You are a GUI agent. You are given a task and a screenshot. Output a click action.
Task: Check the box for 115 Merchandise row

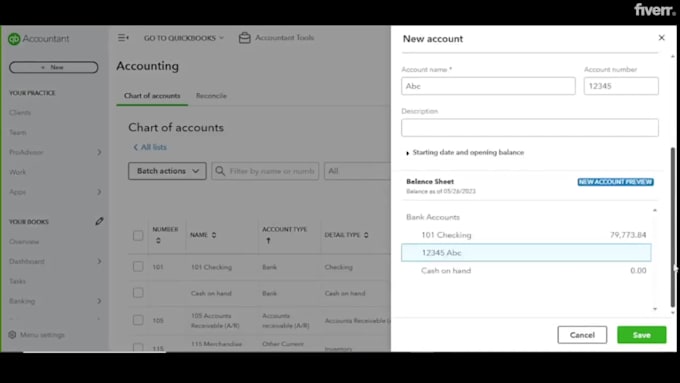(x=138, y=347)
